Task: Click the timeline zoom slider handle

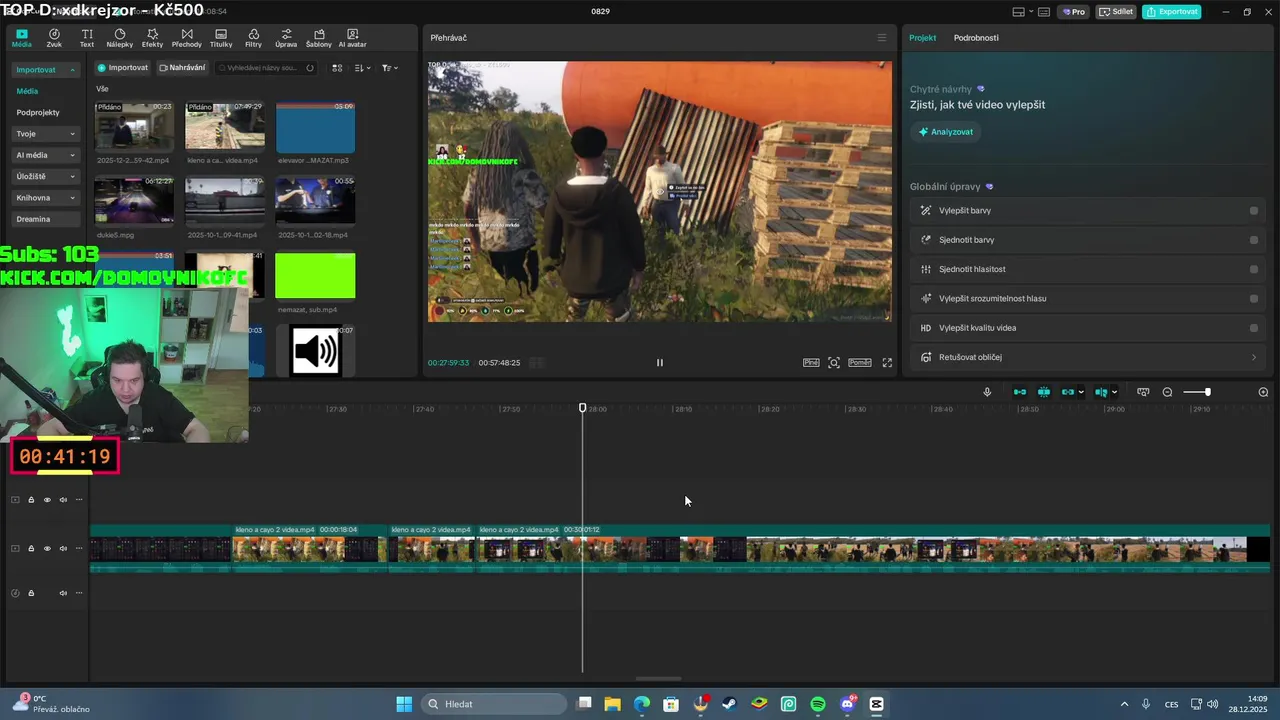Action: (x=1207, y=392)
